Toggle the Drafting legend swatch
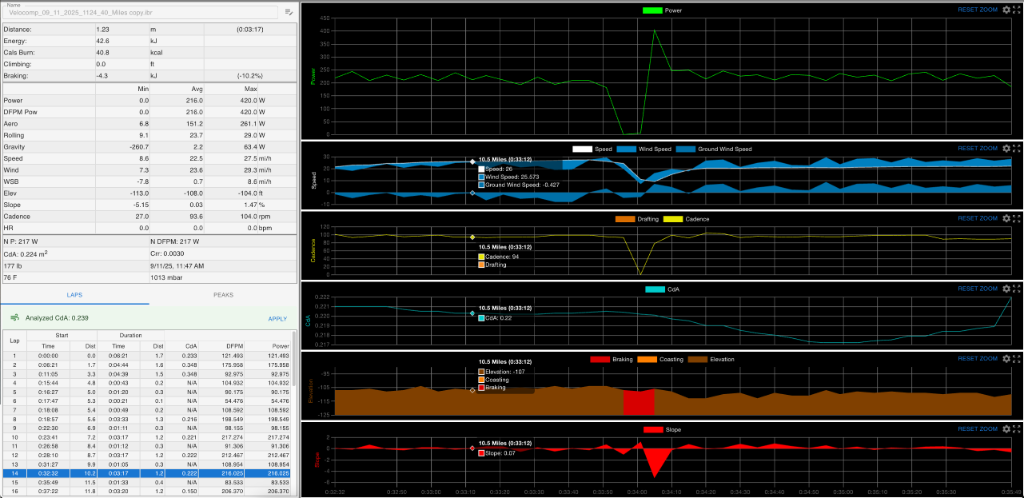 click(625, 219)
